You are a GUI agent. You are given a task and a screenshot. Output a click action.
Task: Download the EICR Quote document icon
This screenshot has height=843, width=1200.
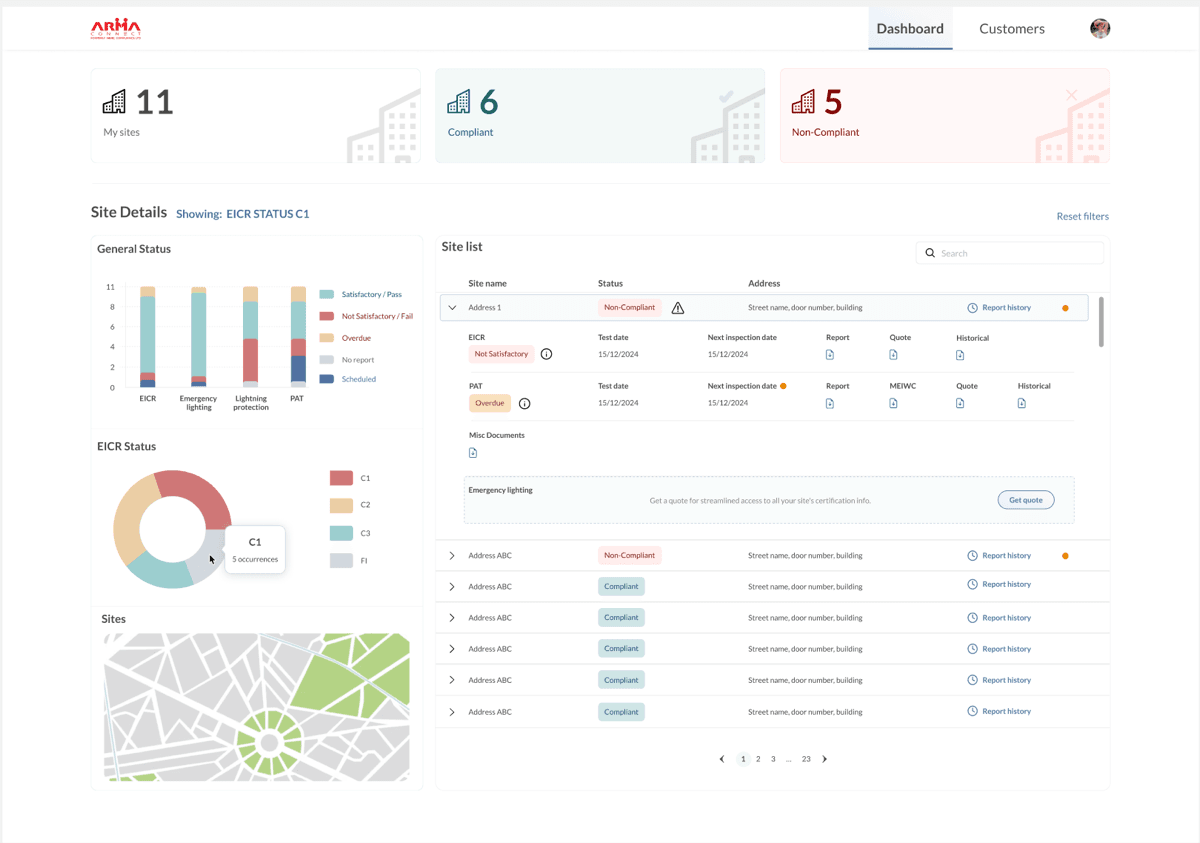(893, 355)
